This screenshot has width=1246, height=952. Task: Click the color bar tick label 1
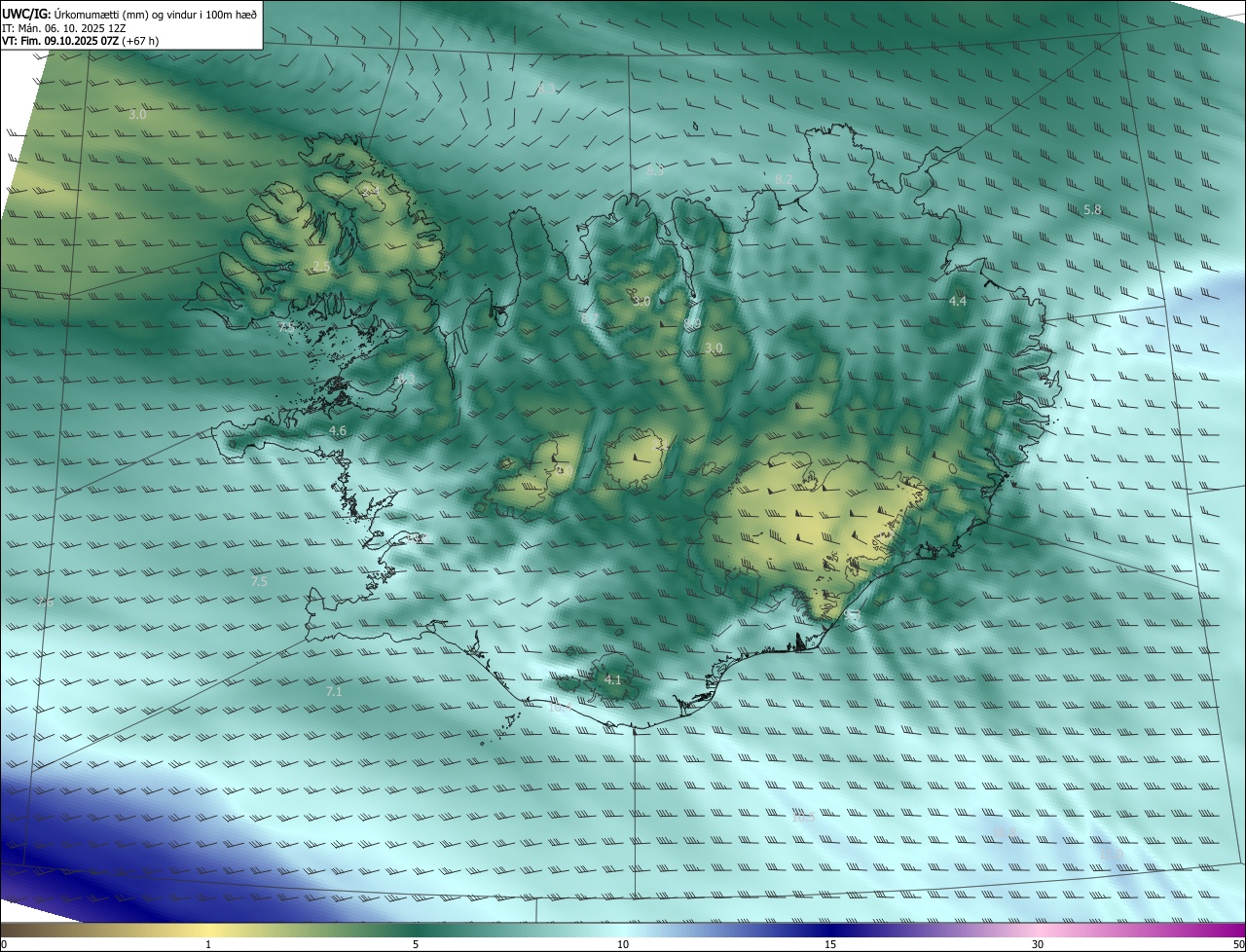coord(208,944)
